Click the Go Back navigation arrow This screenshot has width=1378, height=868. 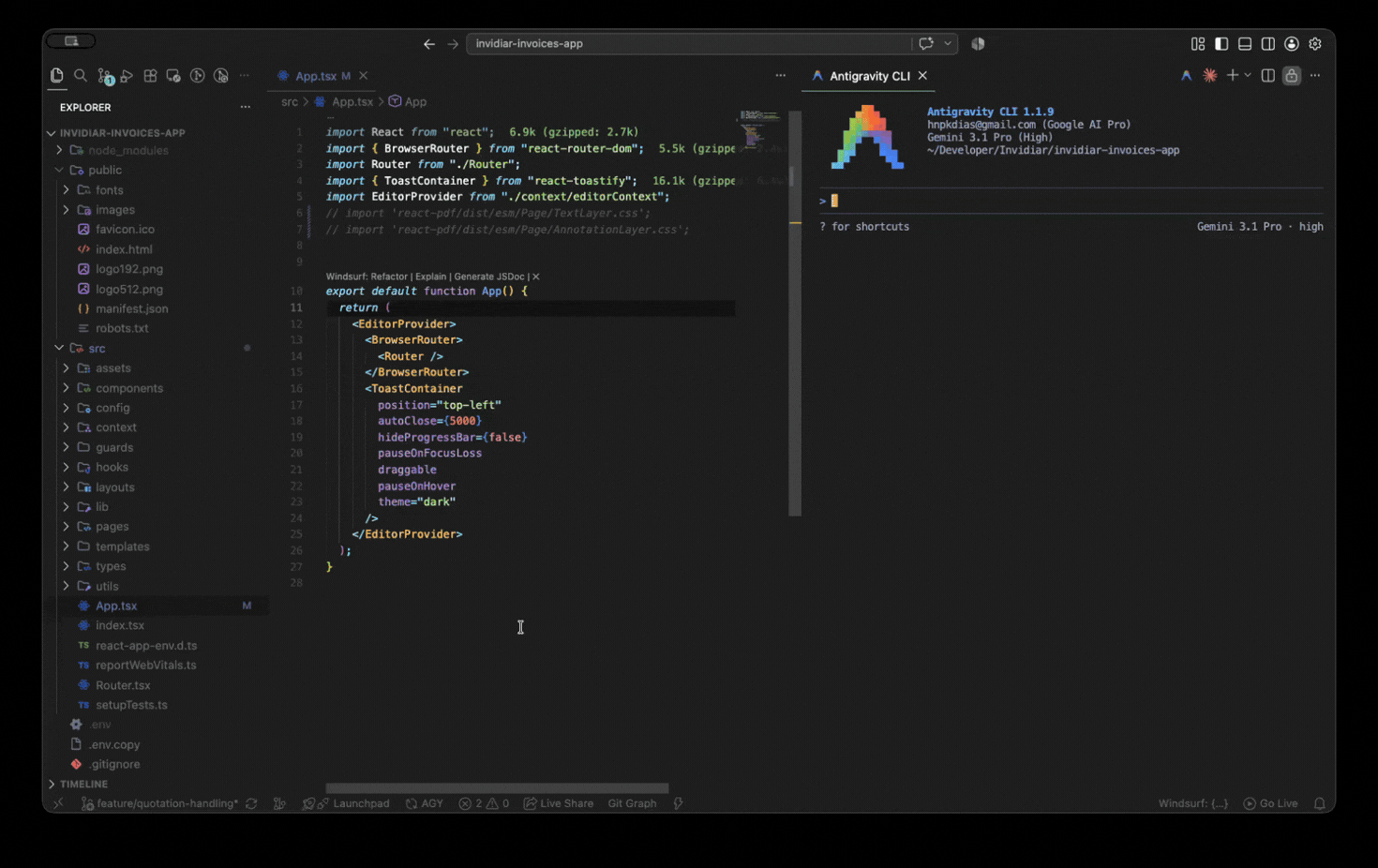[x=429, y=44]
